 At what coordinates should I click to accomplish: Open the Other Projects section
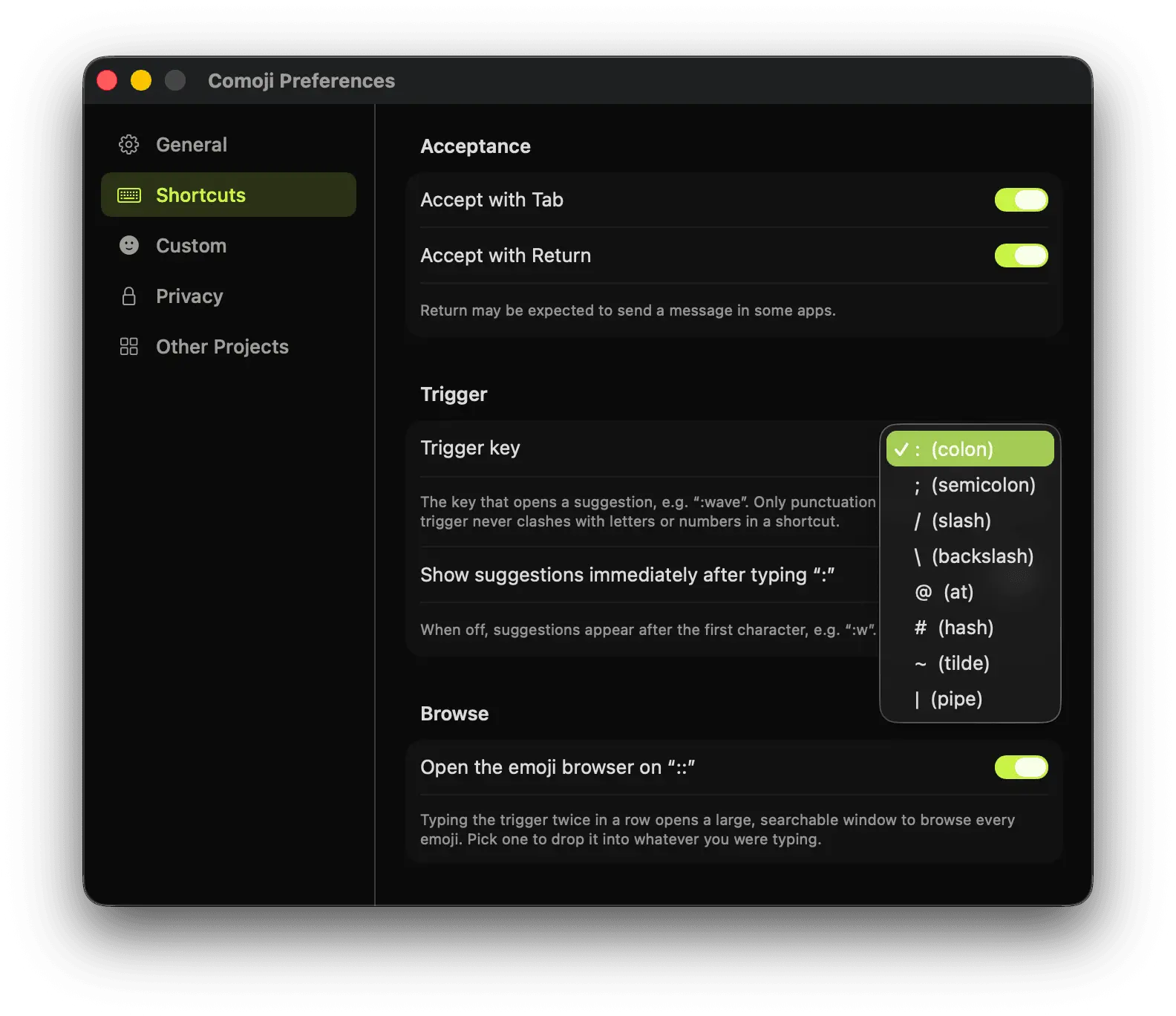pos(229,347)
